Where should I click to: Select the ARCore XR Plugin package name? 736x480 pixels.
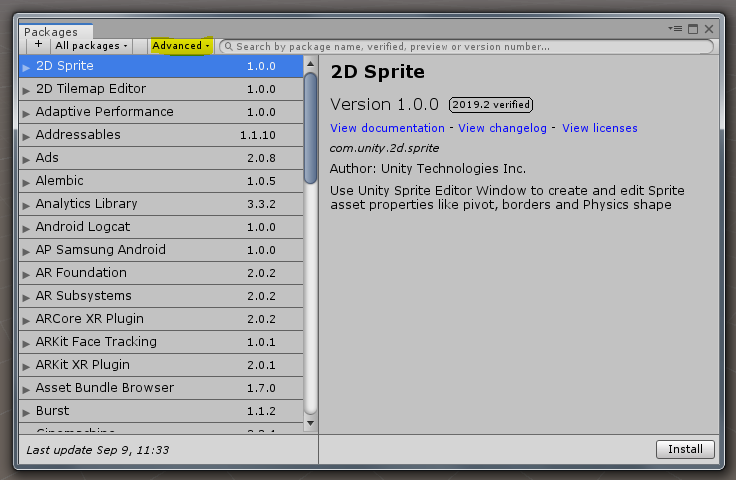point(90,319)
